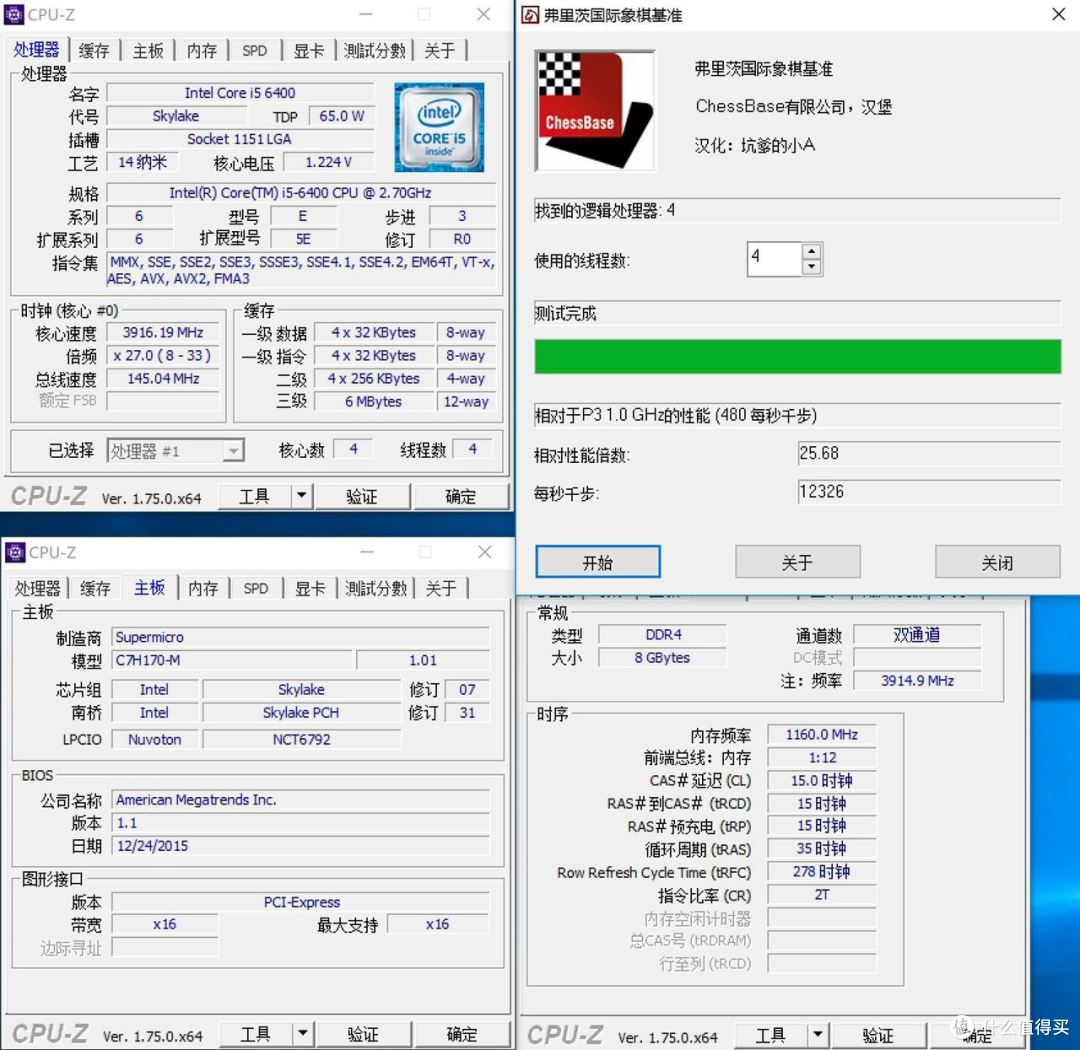
Task: Click NCT6792 LPCIO value
Action: click(x=301, y=740)
